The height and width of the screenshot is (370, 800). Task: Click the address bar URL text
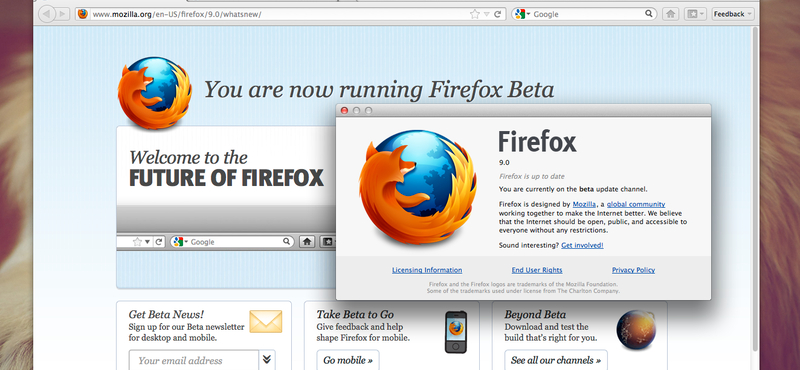[177, 14]
